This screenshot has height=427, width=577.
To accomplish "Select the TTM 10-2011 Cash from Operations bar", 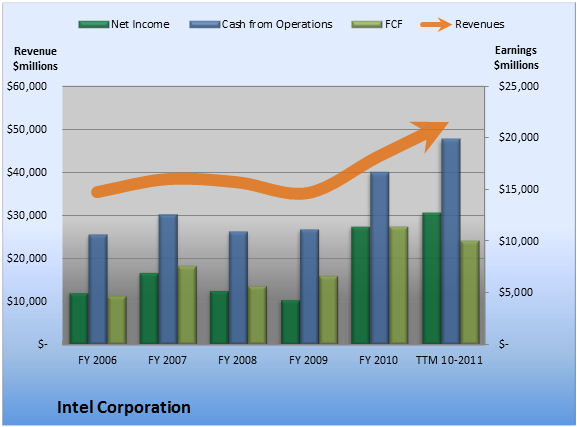I will (x=451, y=241).
